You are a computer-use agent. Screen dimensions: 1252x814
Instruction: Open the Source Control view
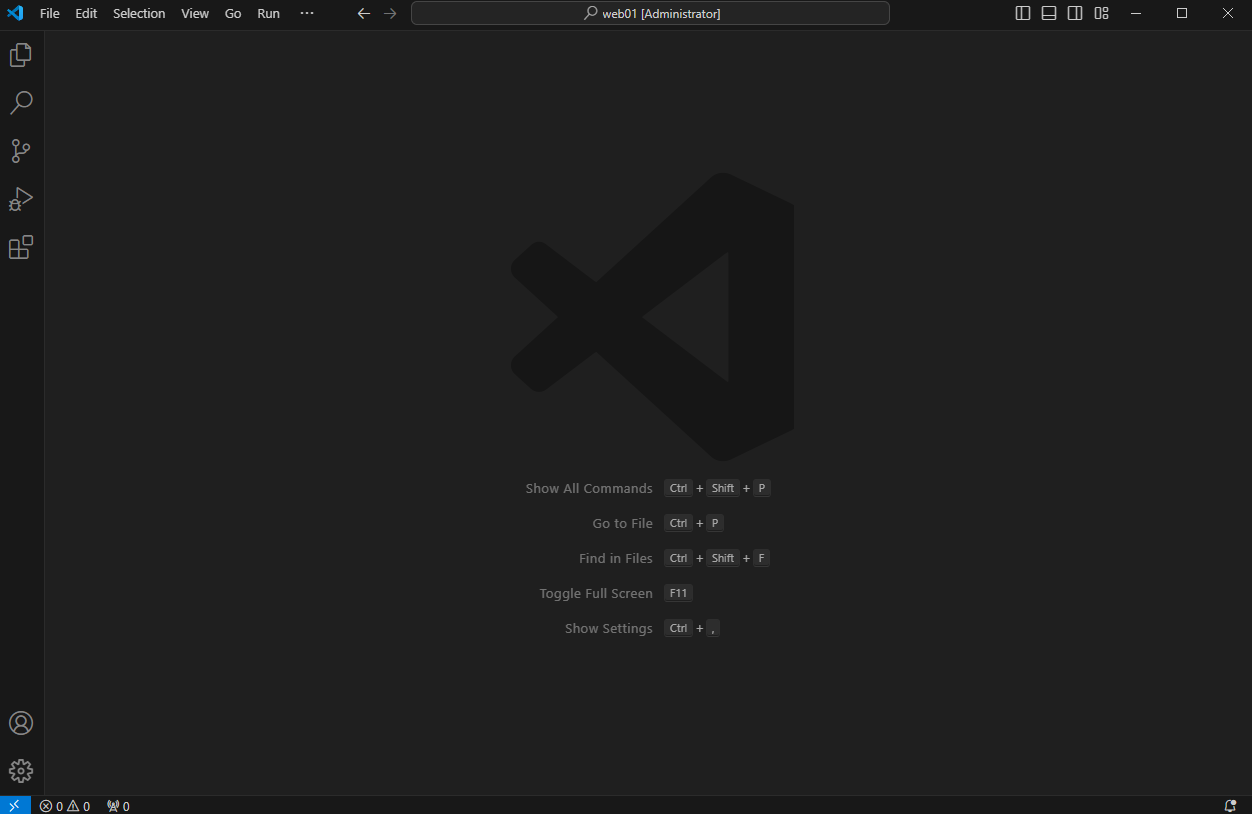click(21, 151)
